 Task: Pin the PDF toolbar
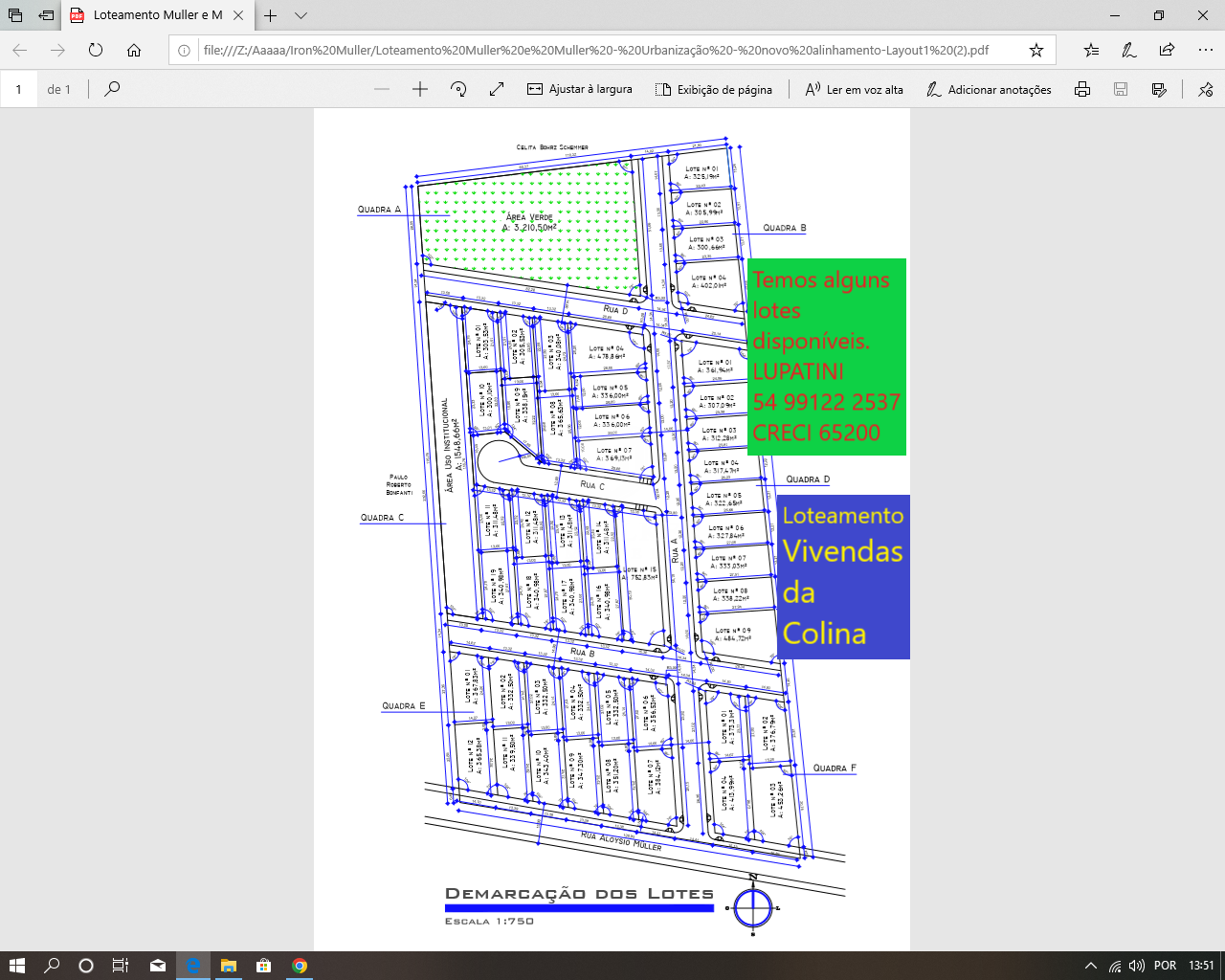1205,89
